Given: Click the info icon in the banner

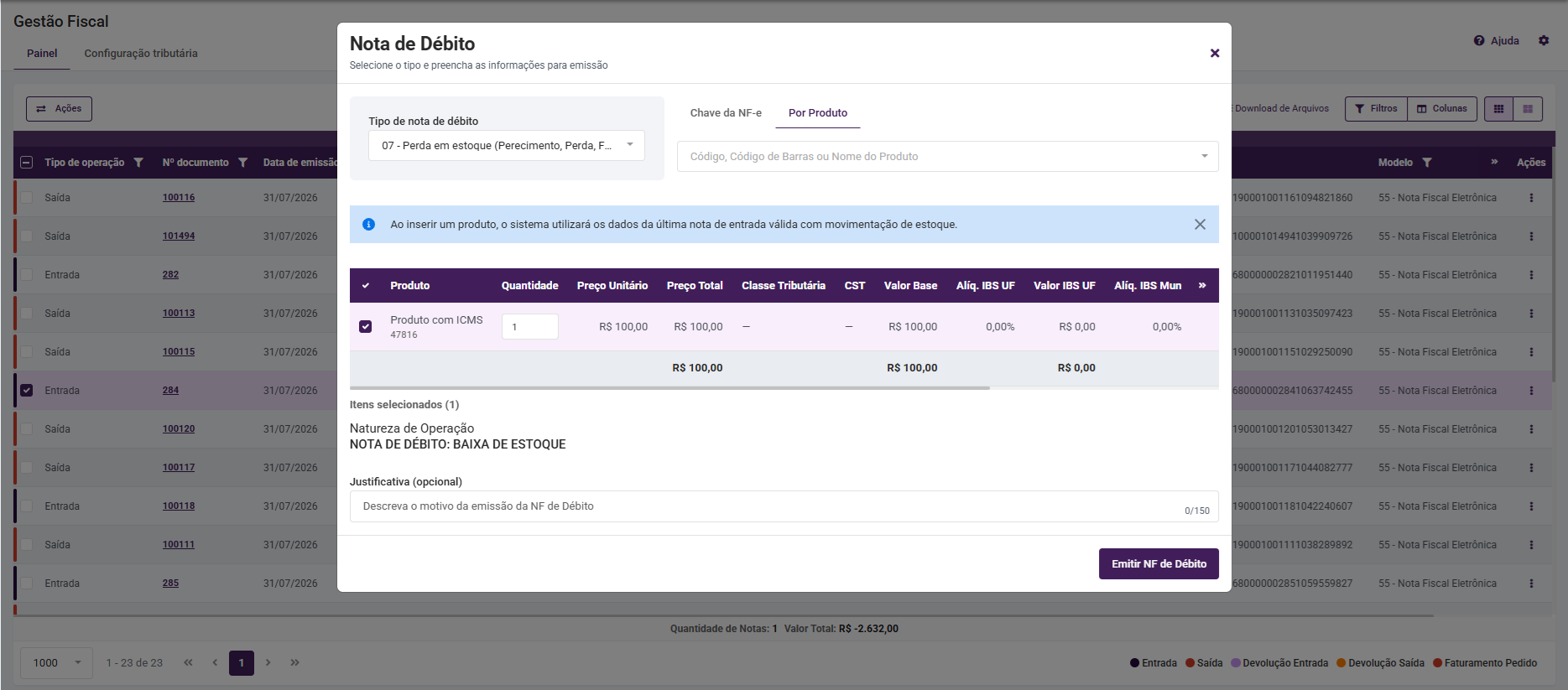Looking at the screenshot, I should [368, 224].
